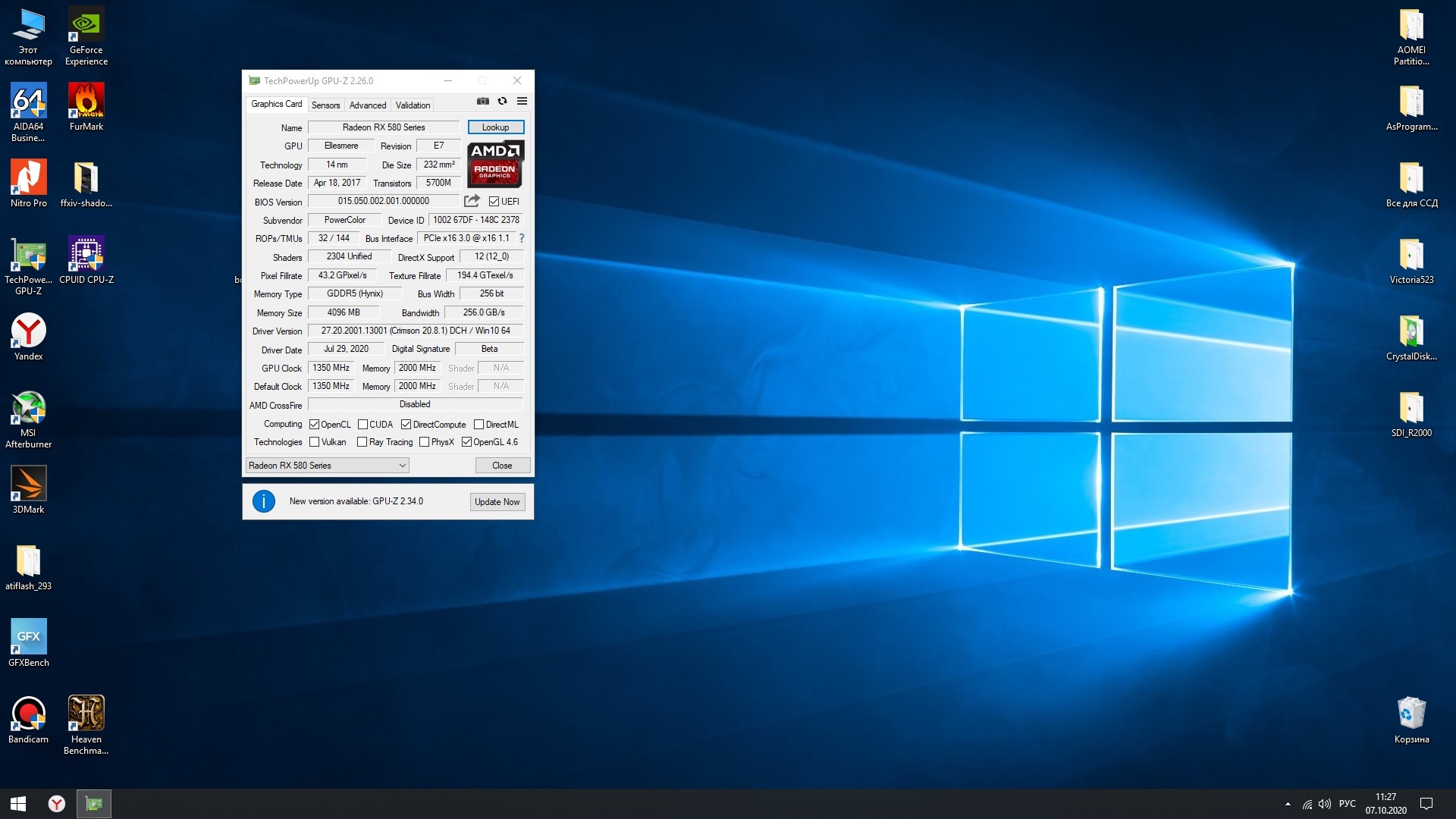
Task: Open the taskbar clock and date
Action: pos(1386,804)
